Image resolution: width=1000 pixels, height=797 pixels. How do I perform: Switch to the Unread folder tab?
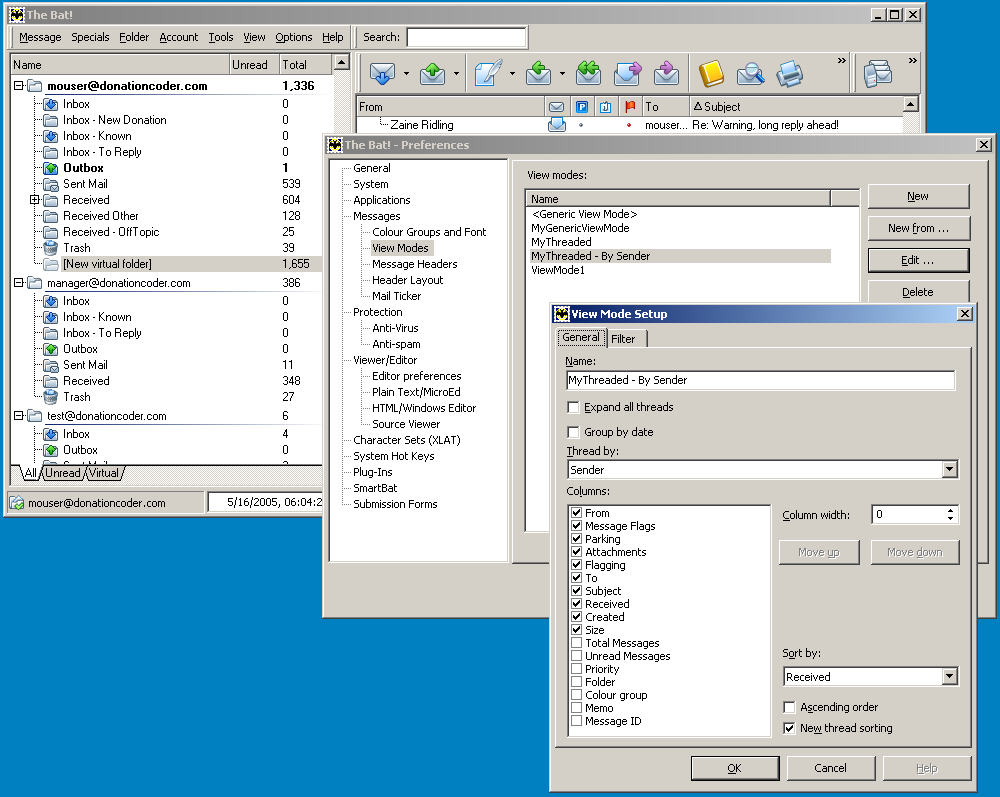pos(62,473)
